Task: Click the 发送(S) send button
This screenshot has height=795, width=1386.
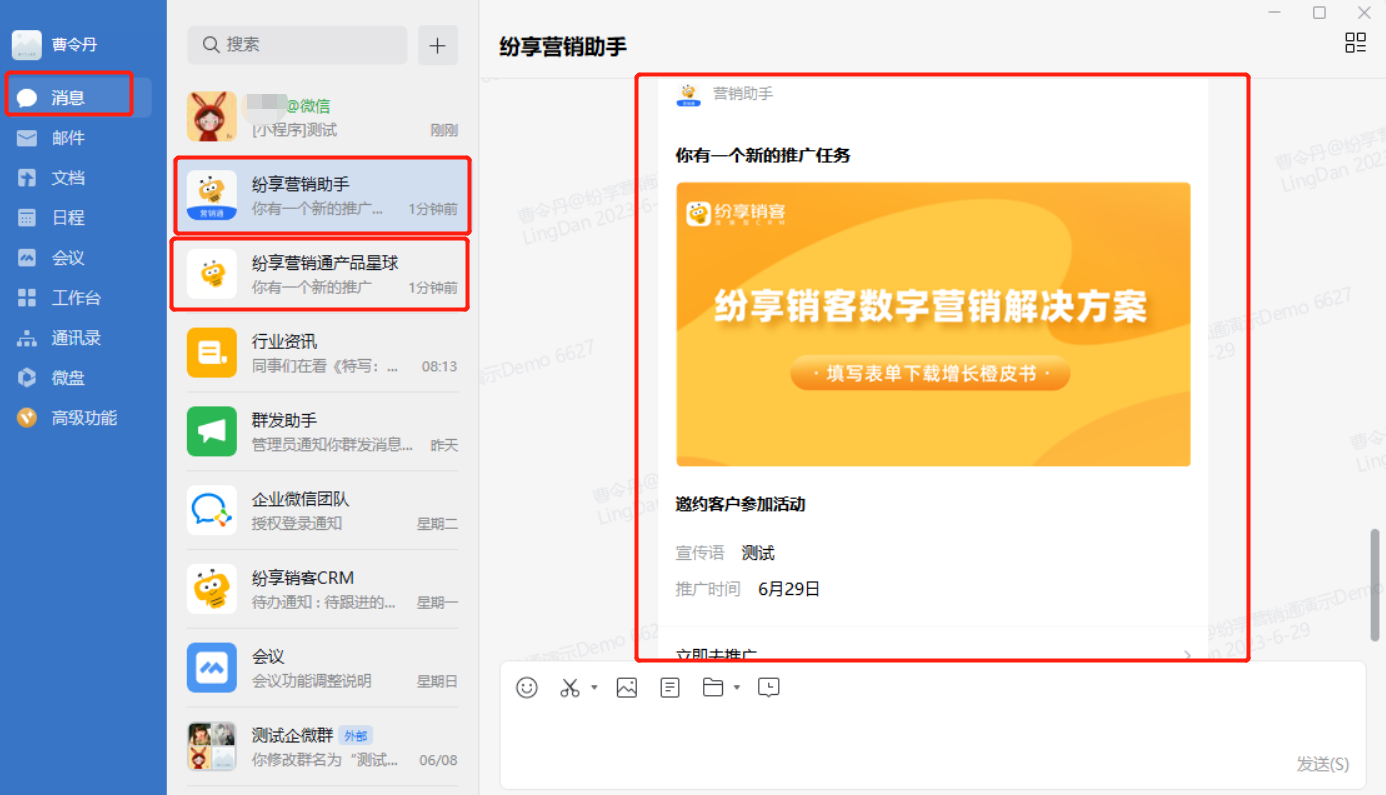Action: click(x=1323, y=764)
